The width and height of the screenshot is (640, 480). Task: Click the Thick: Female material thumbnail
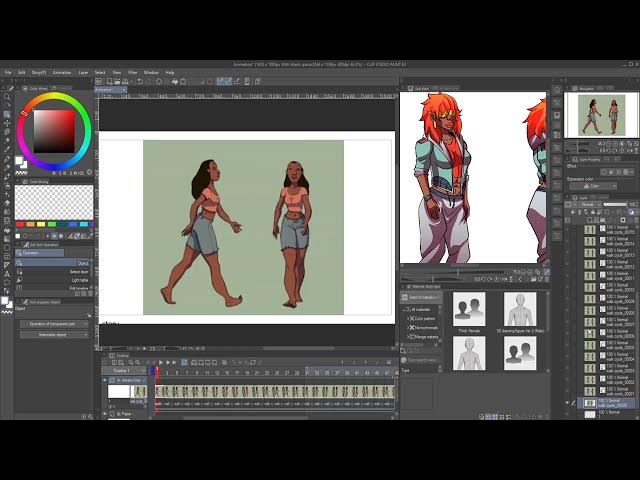tap(469, 309)
